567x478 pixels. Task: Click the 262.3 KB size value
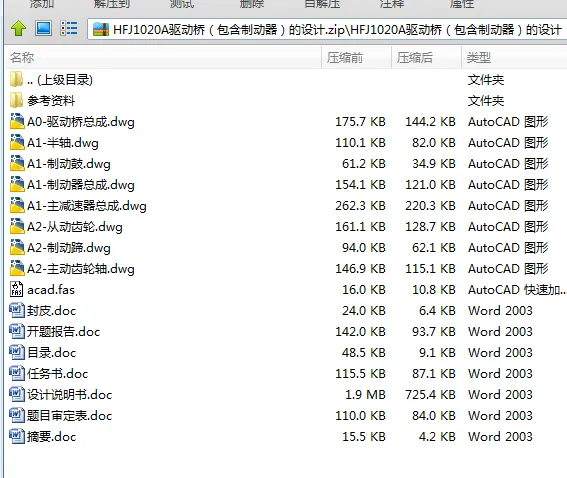(x=360, y=205)
